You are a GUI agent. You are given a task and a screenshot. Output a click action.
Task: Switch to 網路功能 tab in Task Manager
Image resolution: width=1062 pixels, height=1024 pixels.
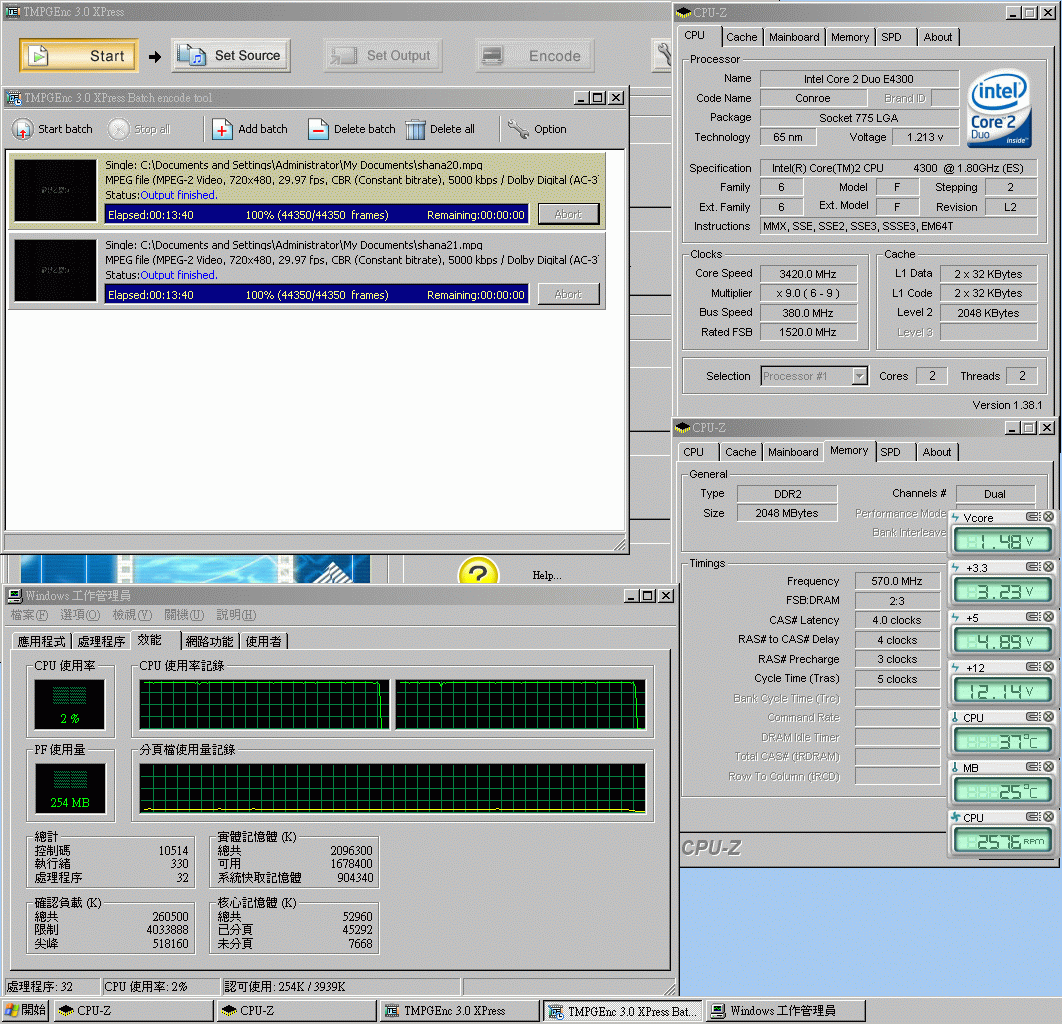pyautogui.click(x=209, y=641)
